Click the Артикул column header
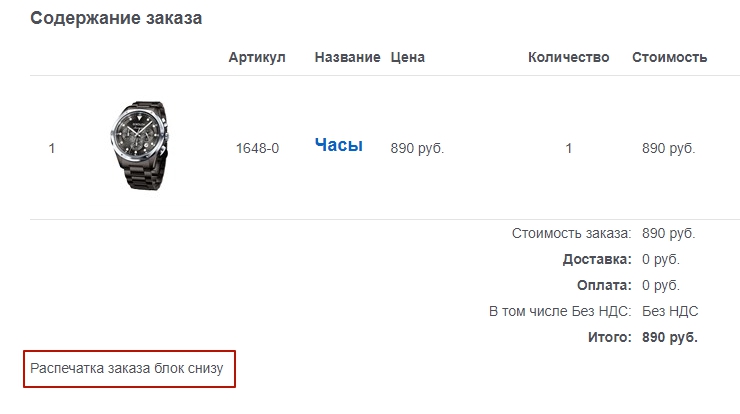The image size is (740, 414). point(257,57)
